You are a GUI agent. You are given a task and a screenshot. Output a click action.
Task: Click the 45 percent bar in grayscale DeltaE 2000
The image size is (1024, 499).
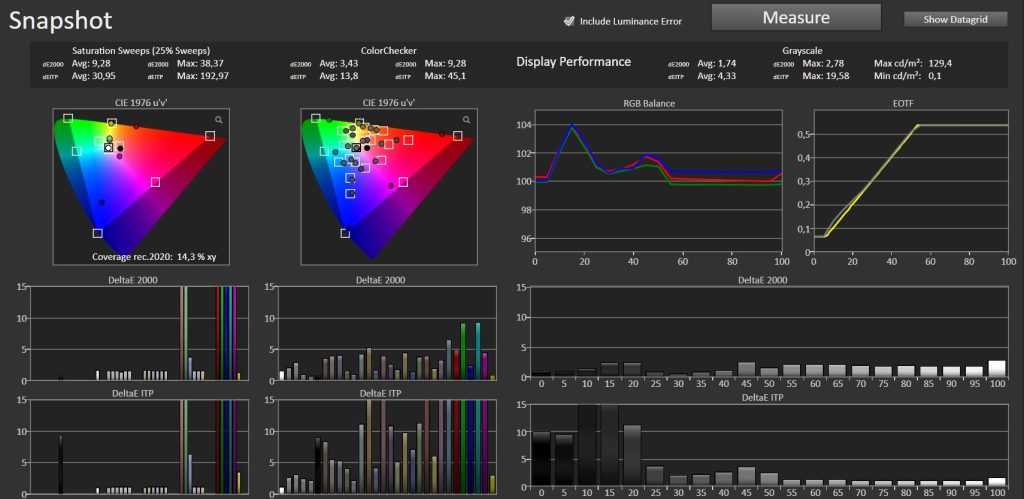746,370
